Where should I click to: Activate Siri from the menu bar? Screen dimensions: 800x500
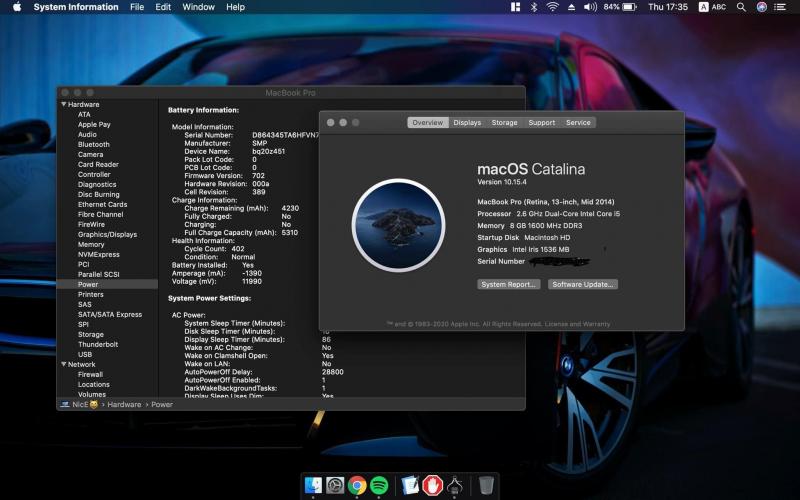pos(761,7)
